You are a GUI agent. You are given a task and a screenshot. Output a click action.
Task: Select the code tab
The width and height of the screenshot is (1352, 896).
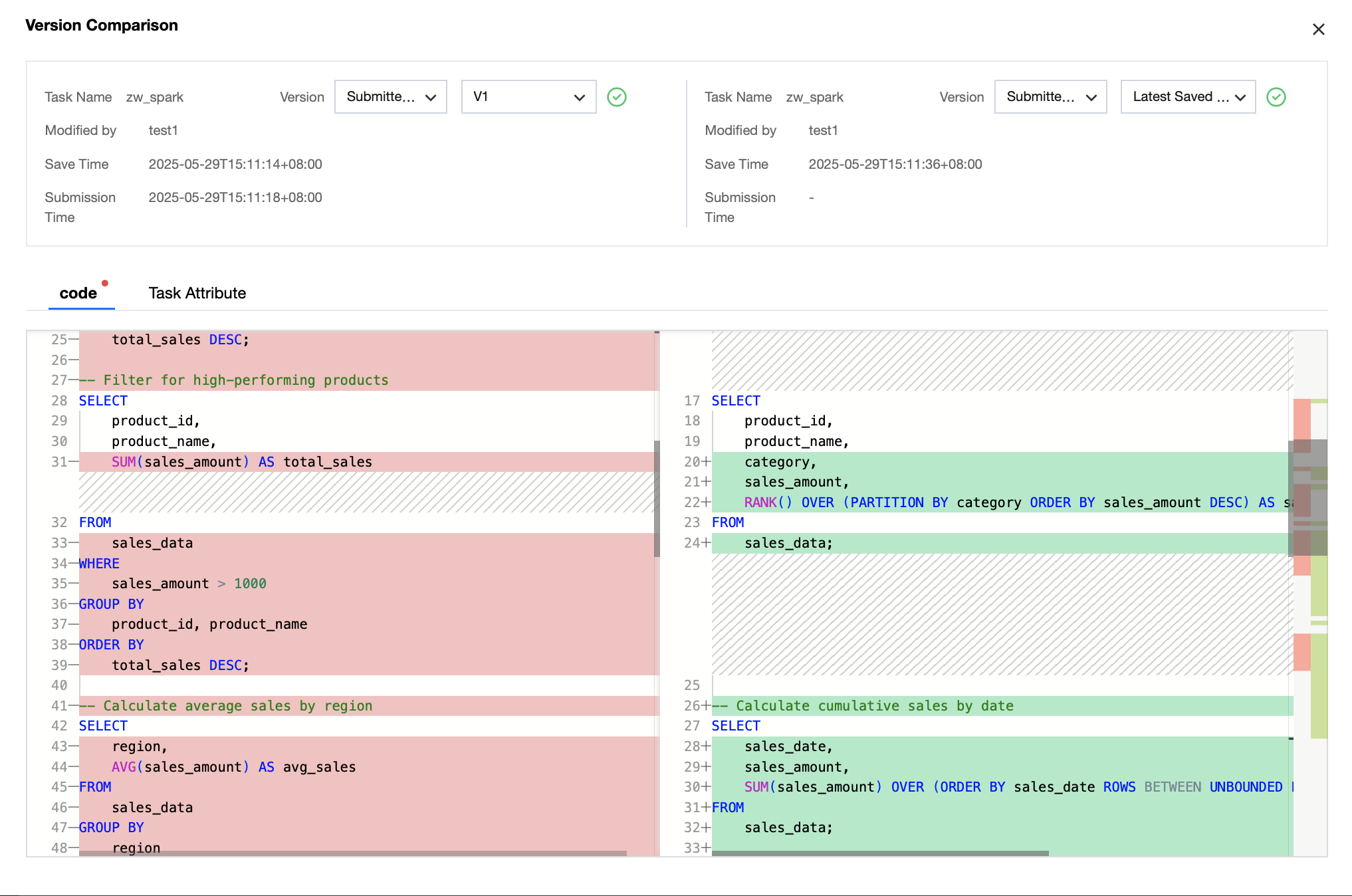tap(78, 293)
